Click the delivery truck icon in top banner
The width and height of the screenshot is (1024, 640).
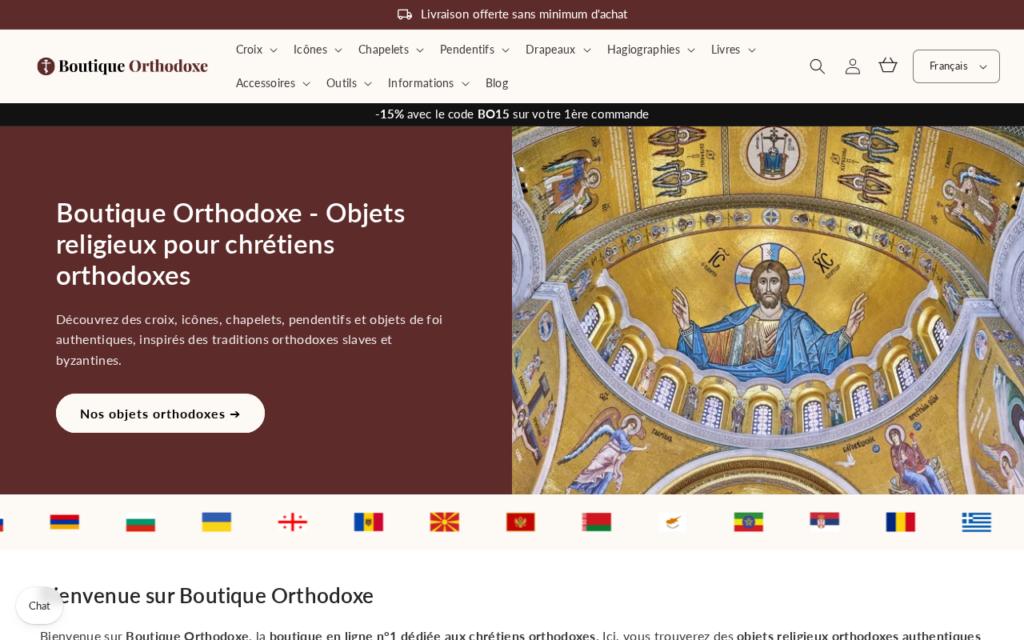[x=404, y=14]
